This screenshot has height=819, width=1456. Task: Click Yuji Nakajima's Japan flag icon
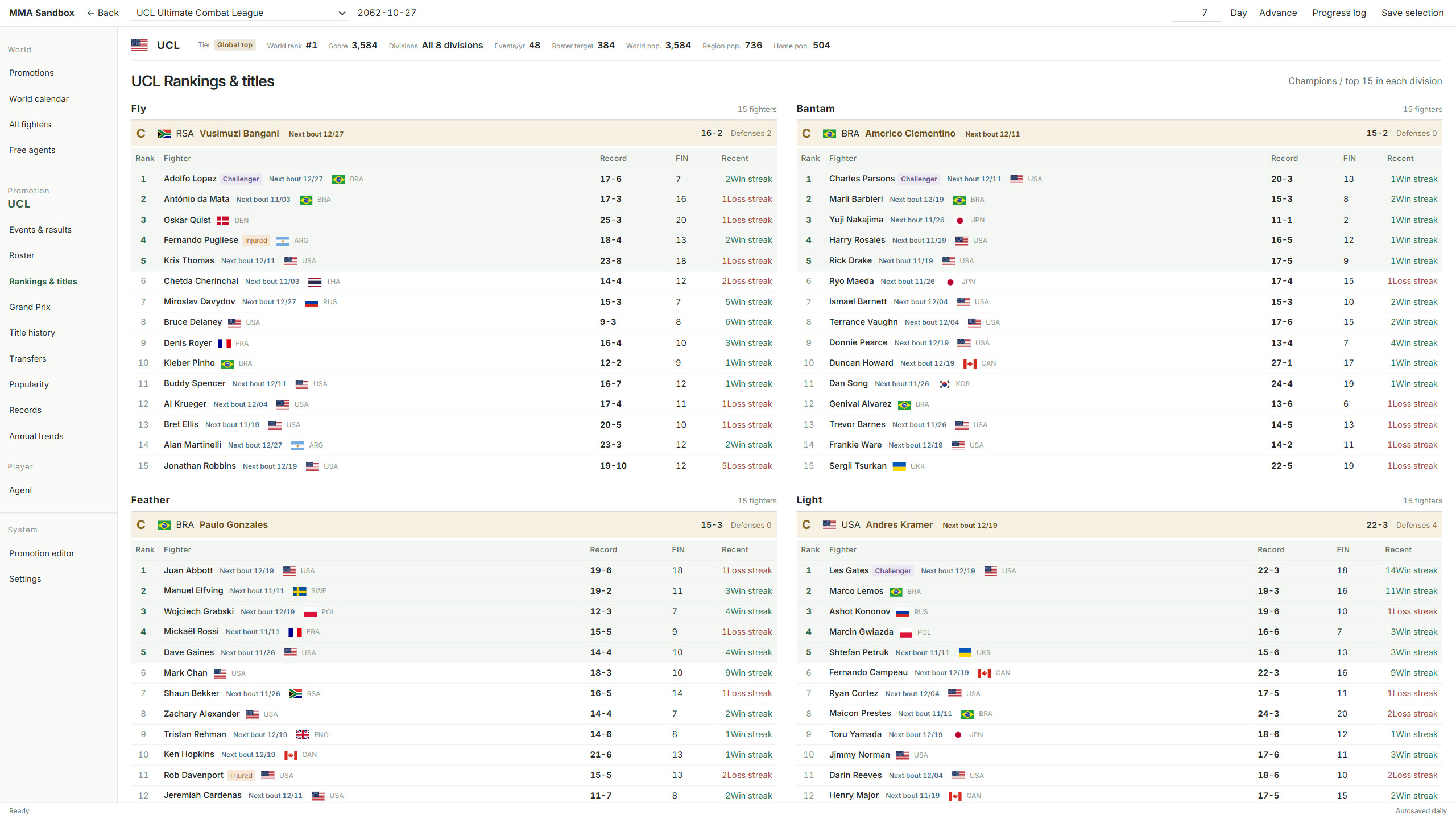(960, 221)
